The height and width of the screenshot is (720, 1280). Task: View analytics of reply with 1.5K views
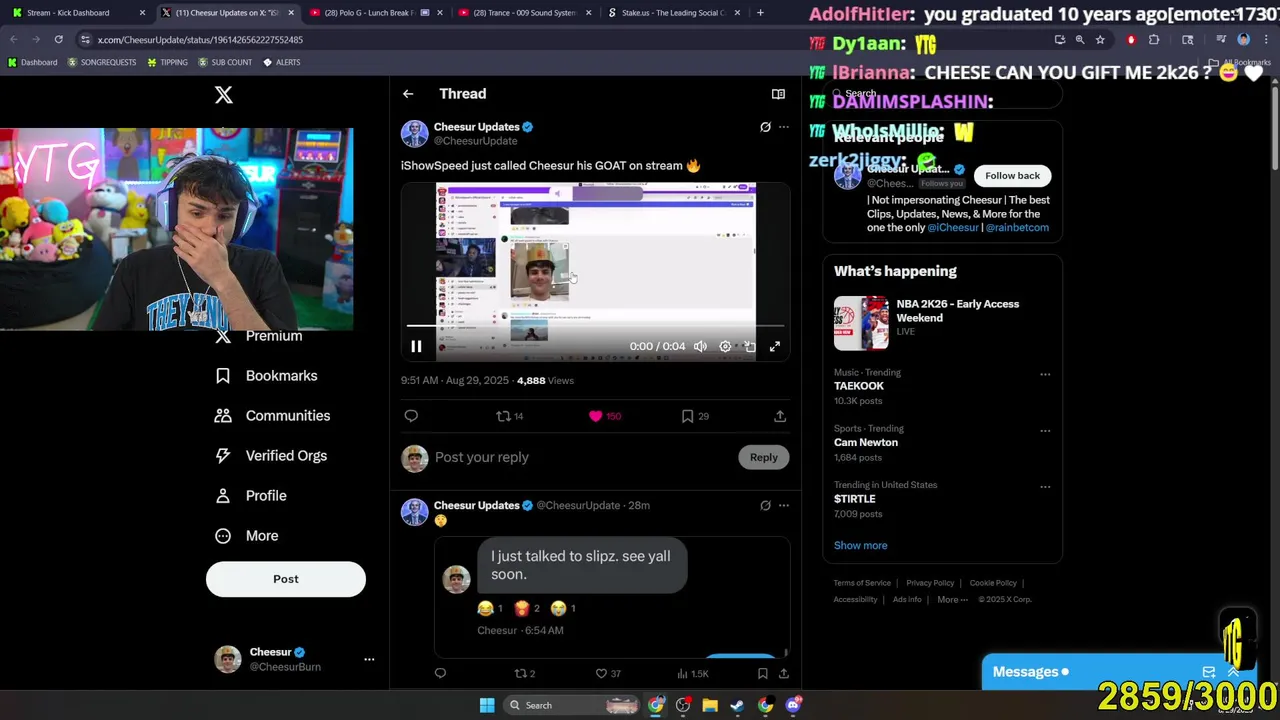click(692, 674)
